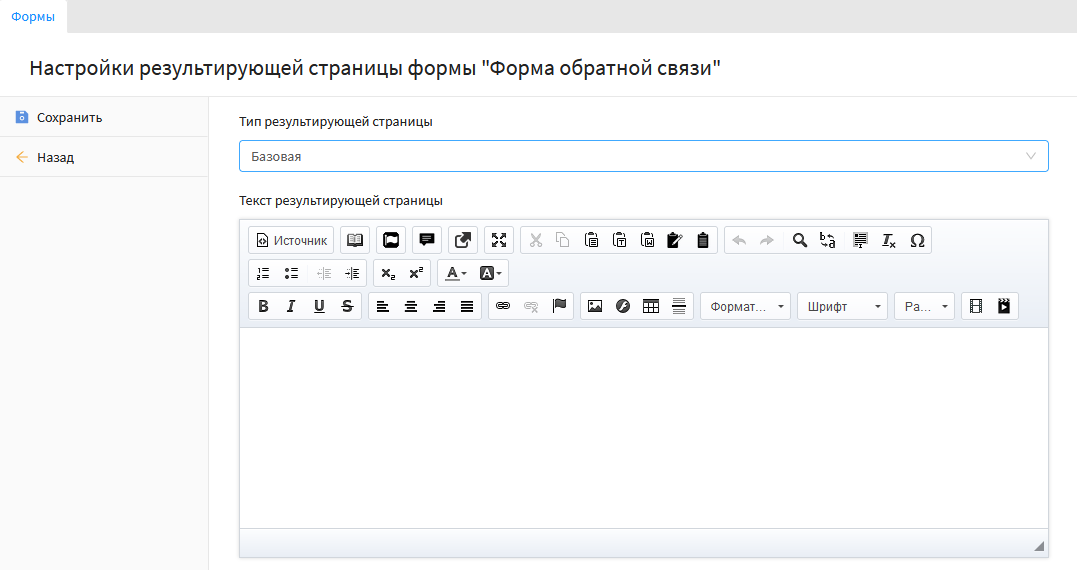Screen dimensions: 1077x570
Task: Insert a numbered list
Action: (x=263, y=273)
